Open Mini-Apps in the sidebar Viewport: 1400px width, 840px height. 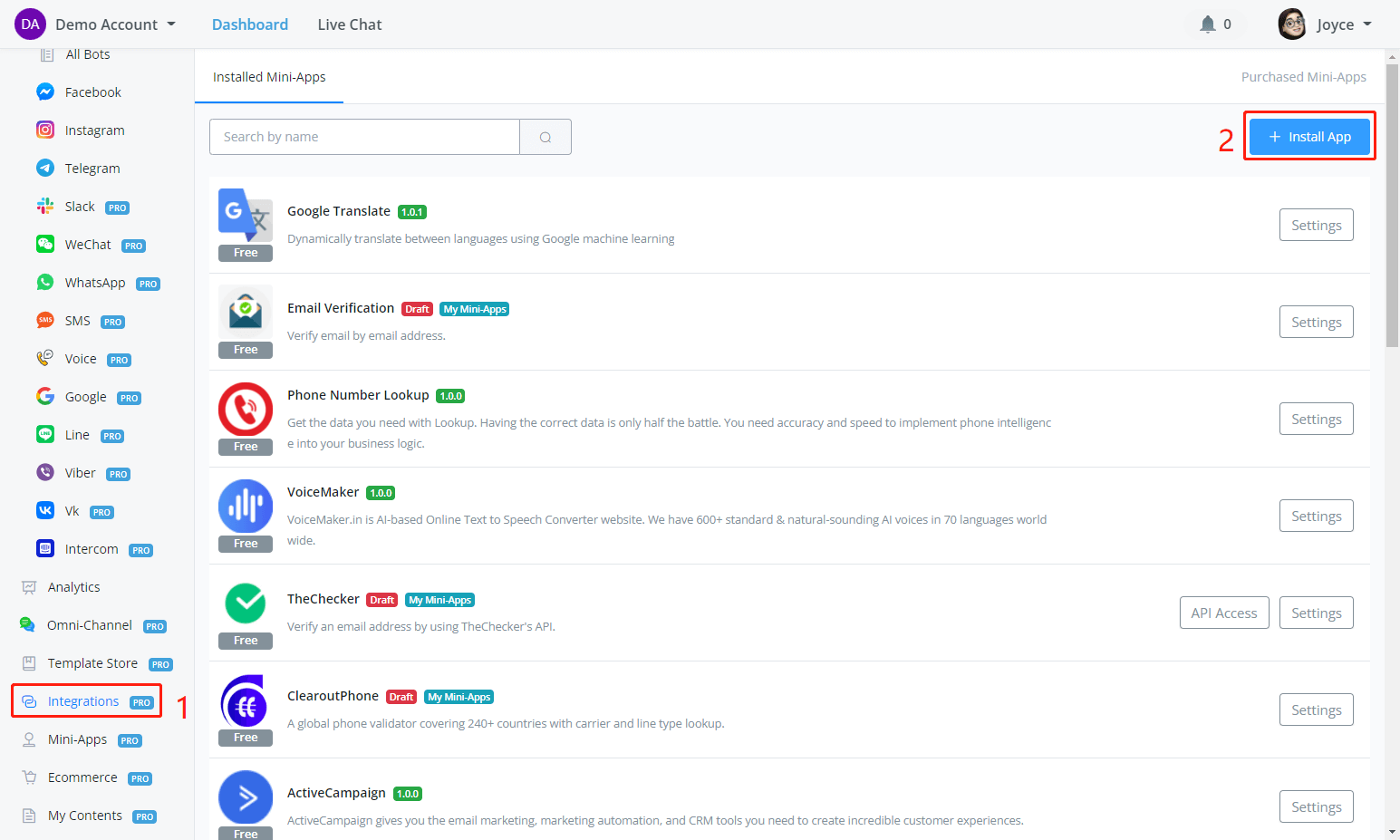[x=78, y=739]
